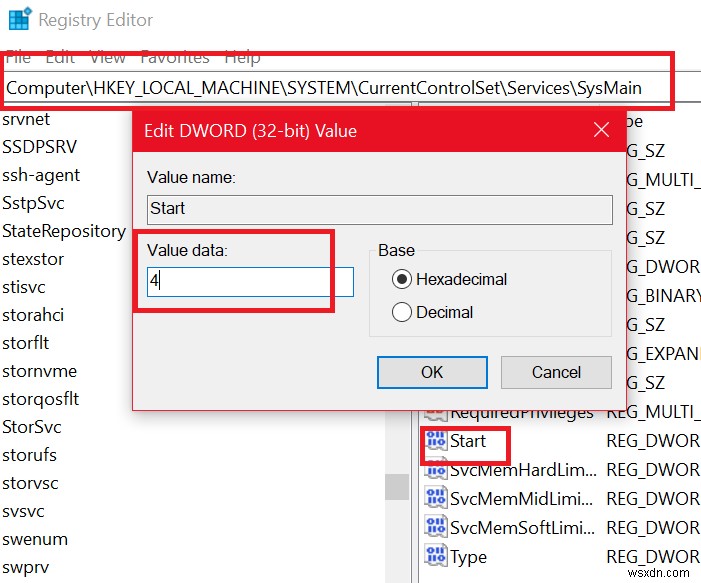701x583 pixels.
Task: Click OK to confirm the value
Action: point(432,372)
